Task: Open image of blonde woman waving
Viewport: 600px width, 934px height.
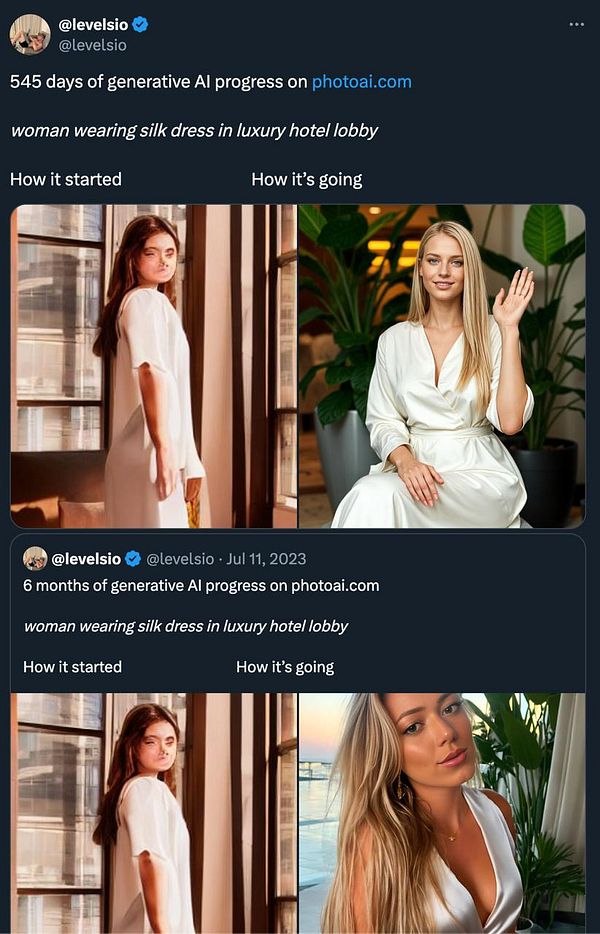Action: click(441, 366)
